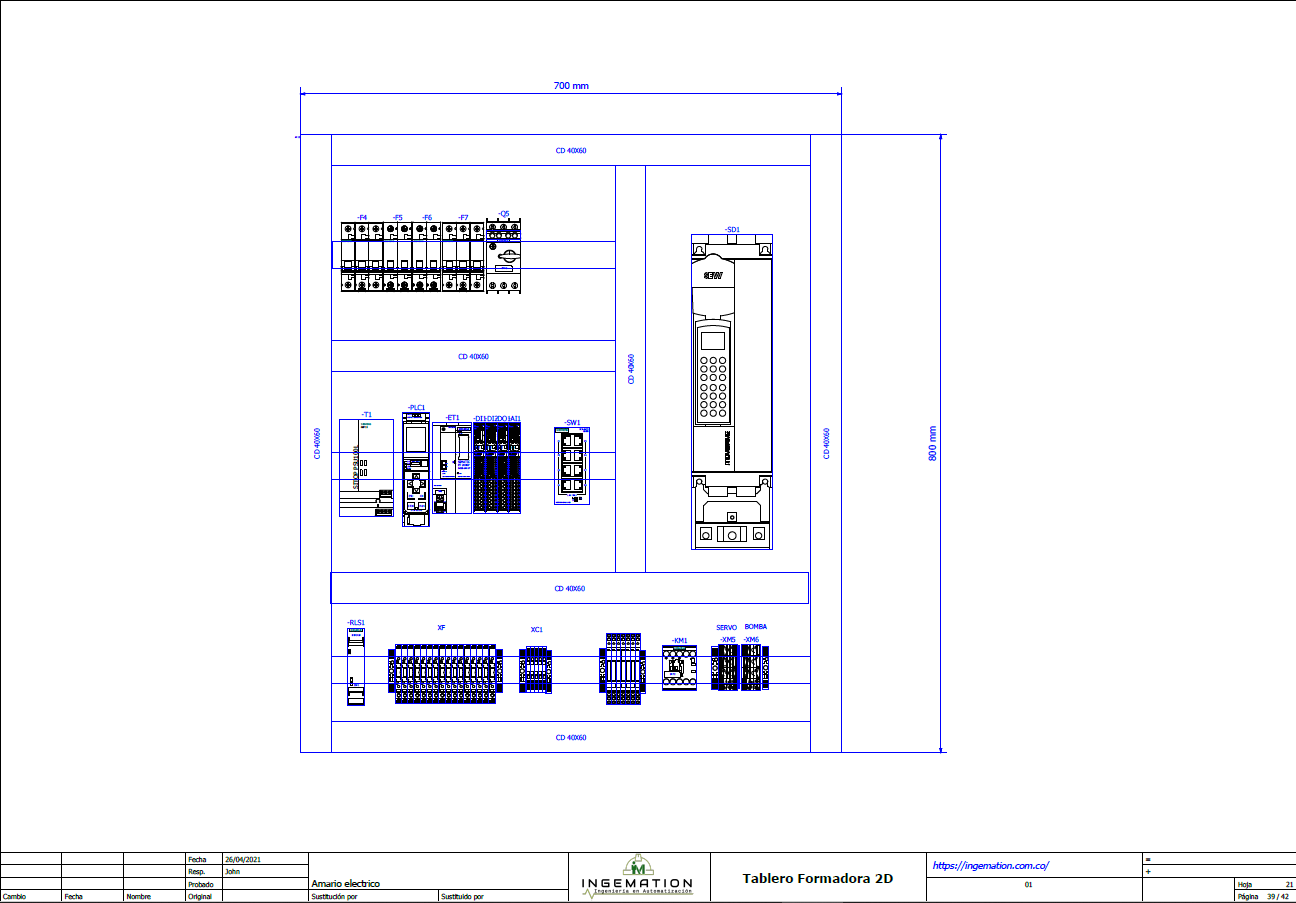The height and width of the screenshot is (903, 1296).
Task: Select the Tablero Formadora 2D title
Action: (x=818, y=879)
